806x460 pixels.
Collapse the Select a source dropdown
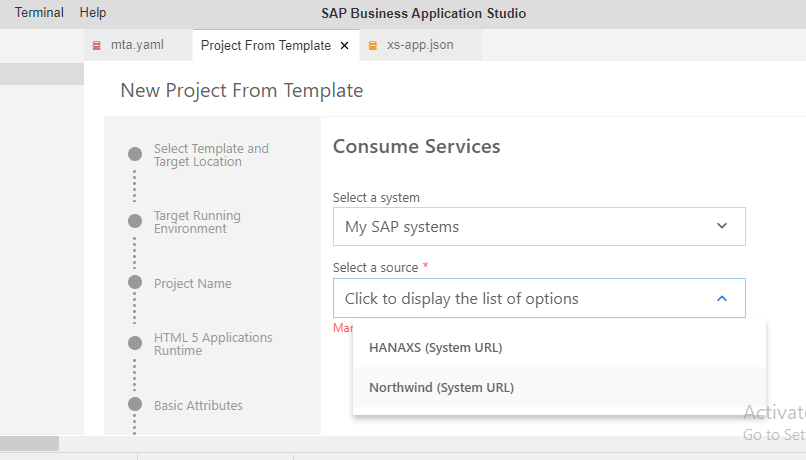click(x=539, y=298)
